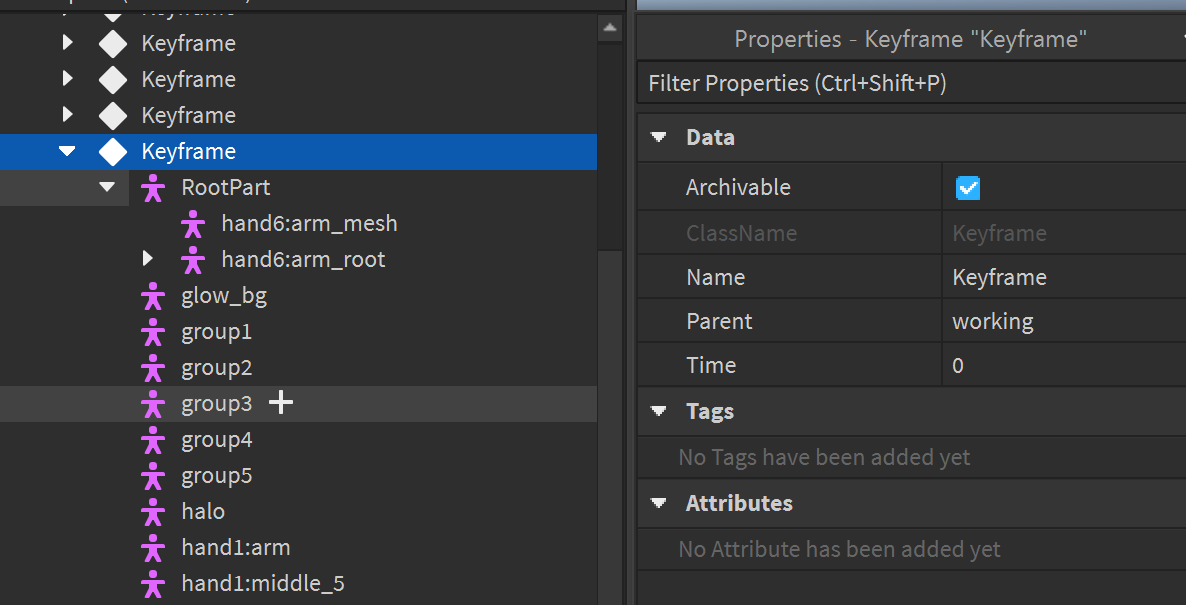This screenshot has height=605, width=1186.
Task: Click the hand1:middle_5 pose icon
Action: tap(153, 584)
